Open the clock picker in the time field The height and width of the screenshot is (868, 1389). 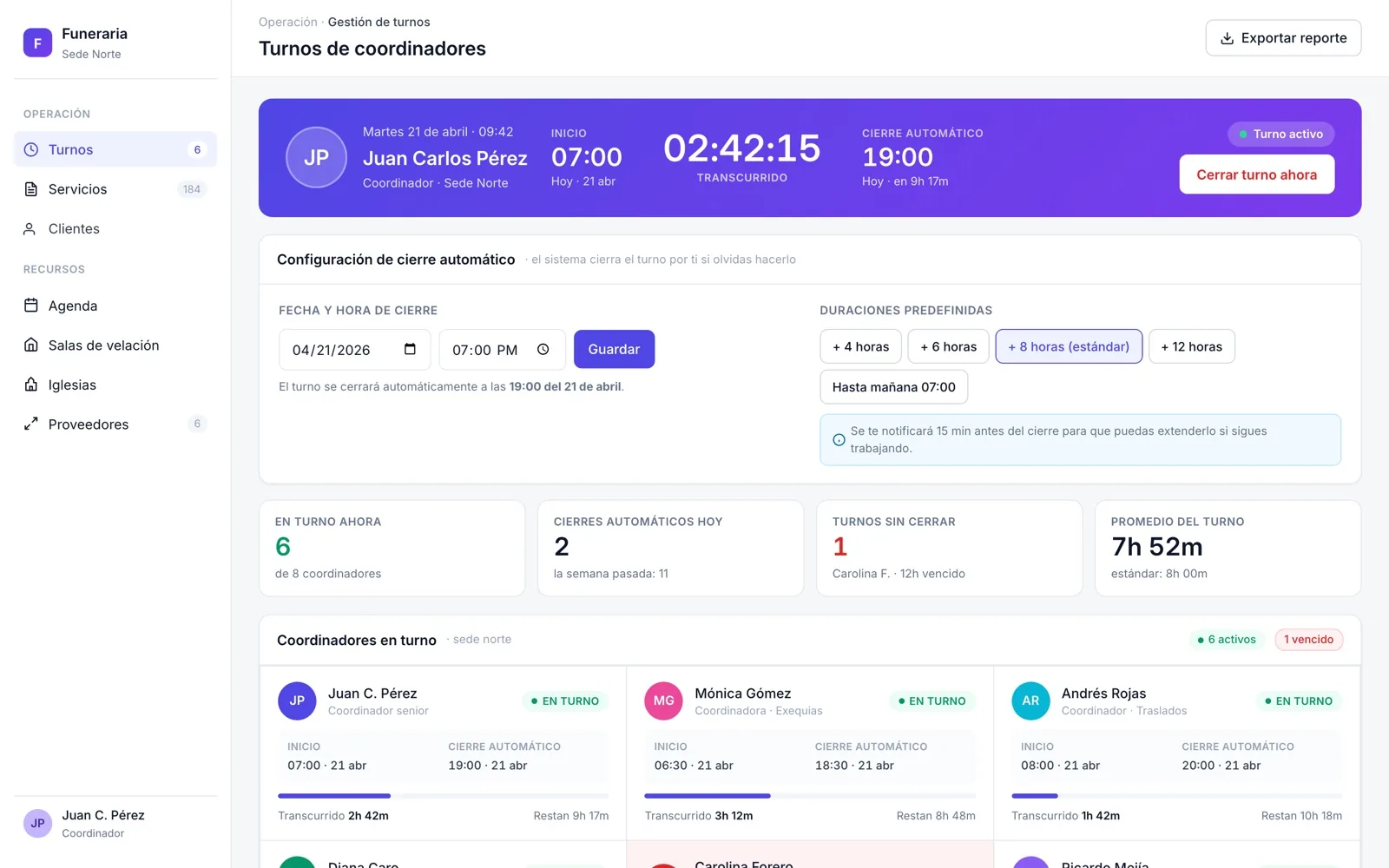[543, 349]
